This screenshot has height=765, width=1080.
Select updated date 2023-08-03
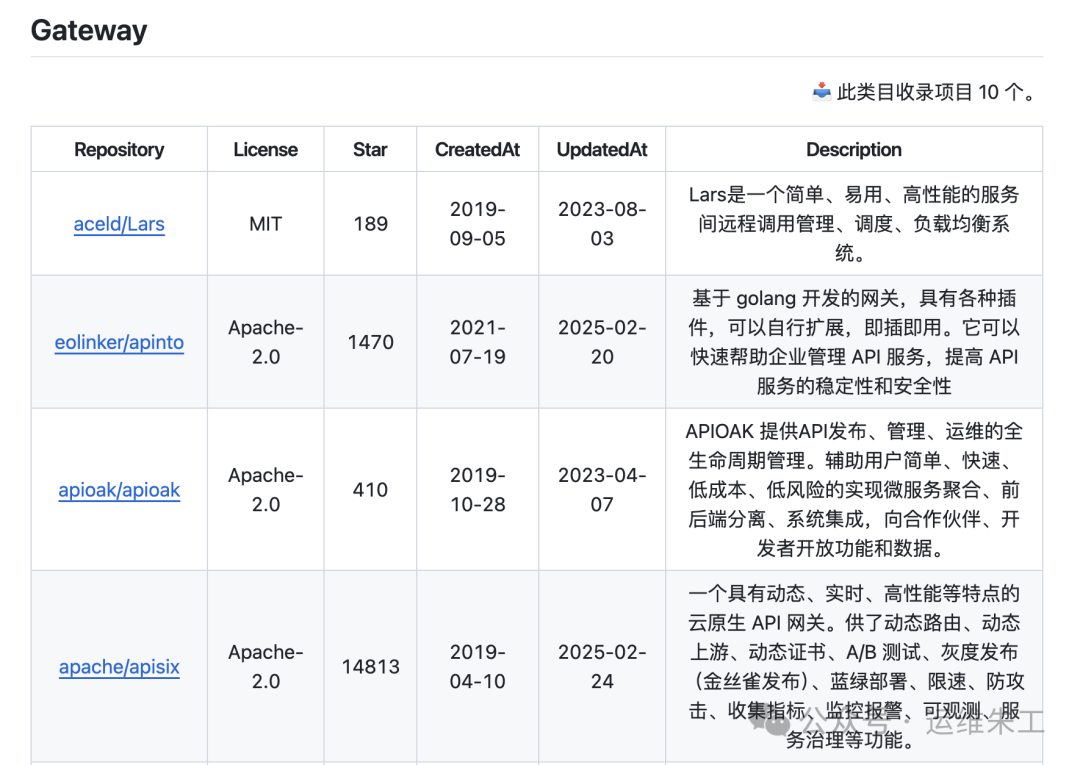602,224
